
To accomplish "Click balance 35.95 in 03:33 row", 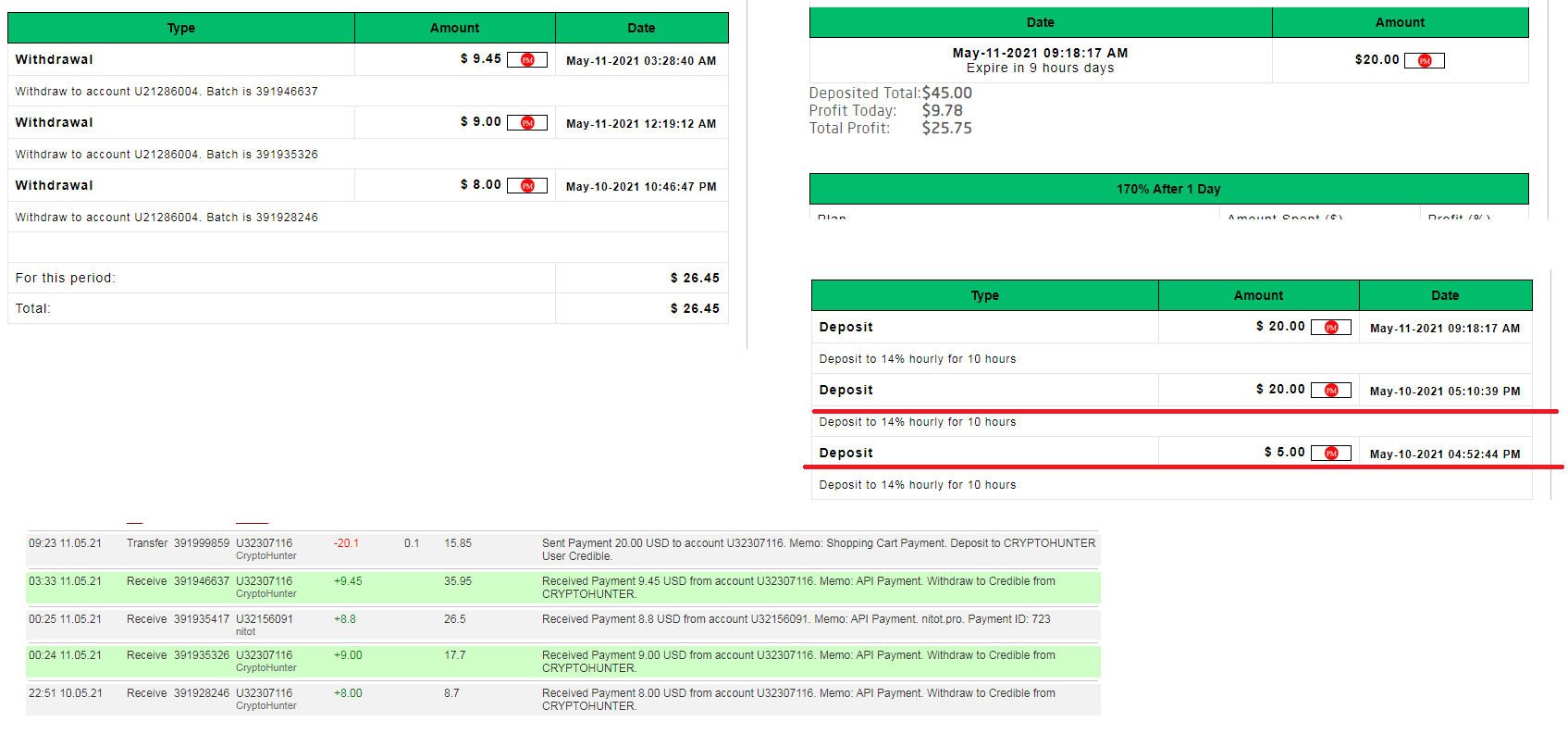I will click(x=458, y=581).
